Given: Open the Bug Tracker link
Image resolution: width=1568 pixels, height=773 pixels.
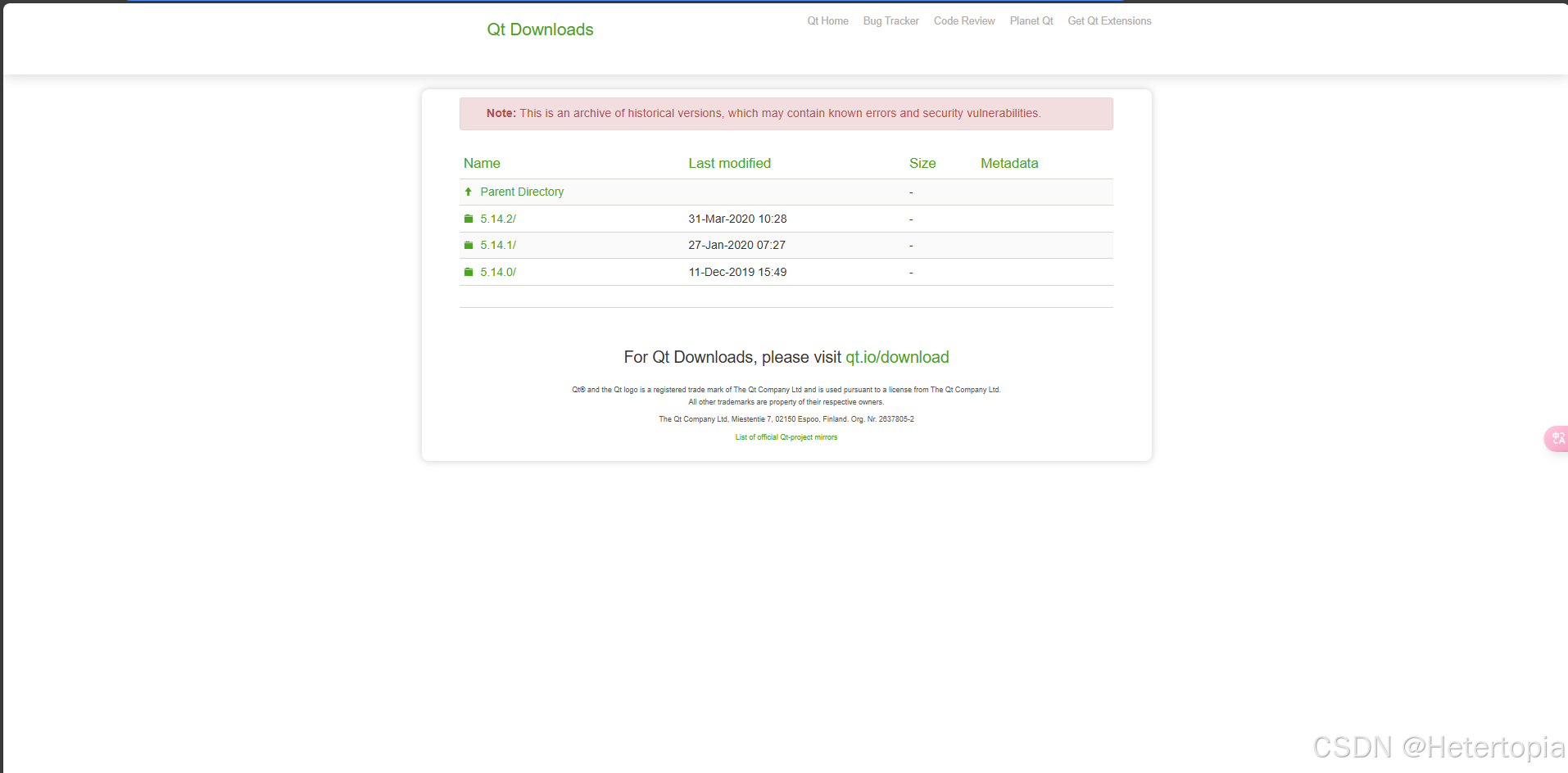Looking at the screenshot, I should pos(890,21).
